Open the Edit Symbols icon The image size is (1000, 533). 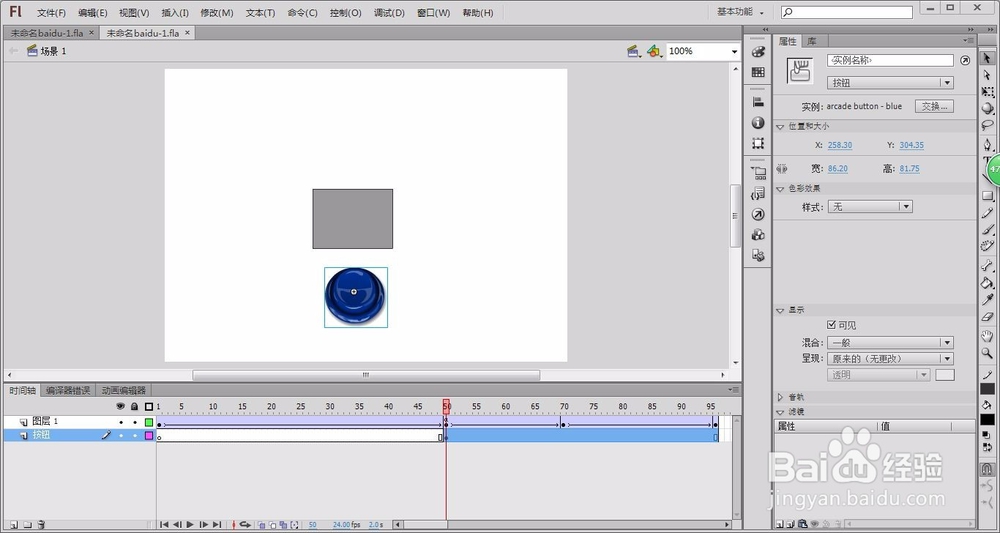[x=654, y=51]
